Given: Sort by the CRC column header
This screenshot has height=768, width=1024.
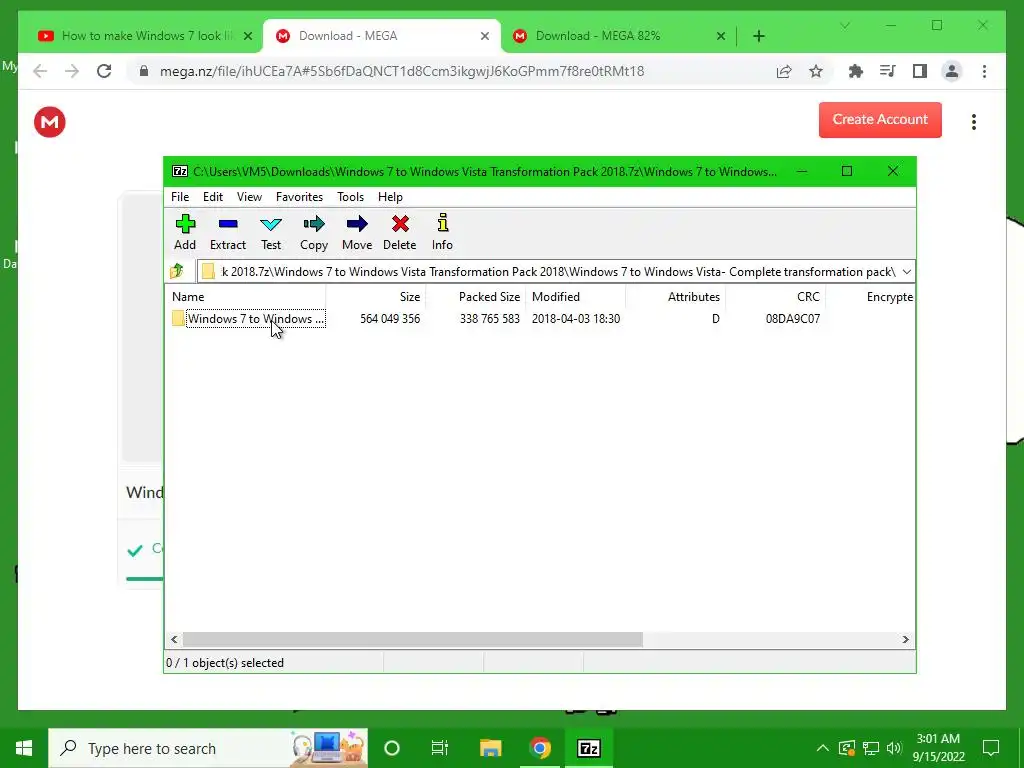Looking at the screenshot, I should click(775, 296).
